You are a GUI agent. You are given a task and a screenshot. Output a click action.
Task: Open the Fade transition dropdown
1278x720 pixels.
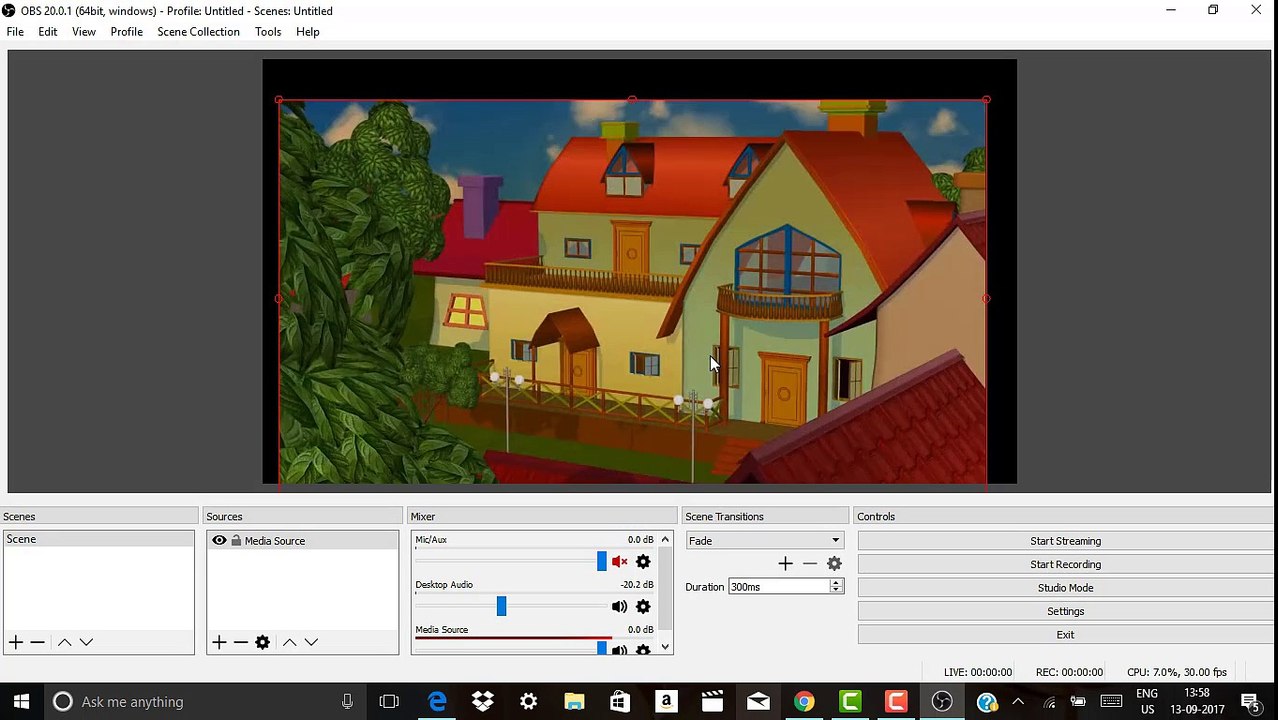tap(764, 541)
